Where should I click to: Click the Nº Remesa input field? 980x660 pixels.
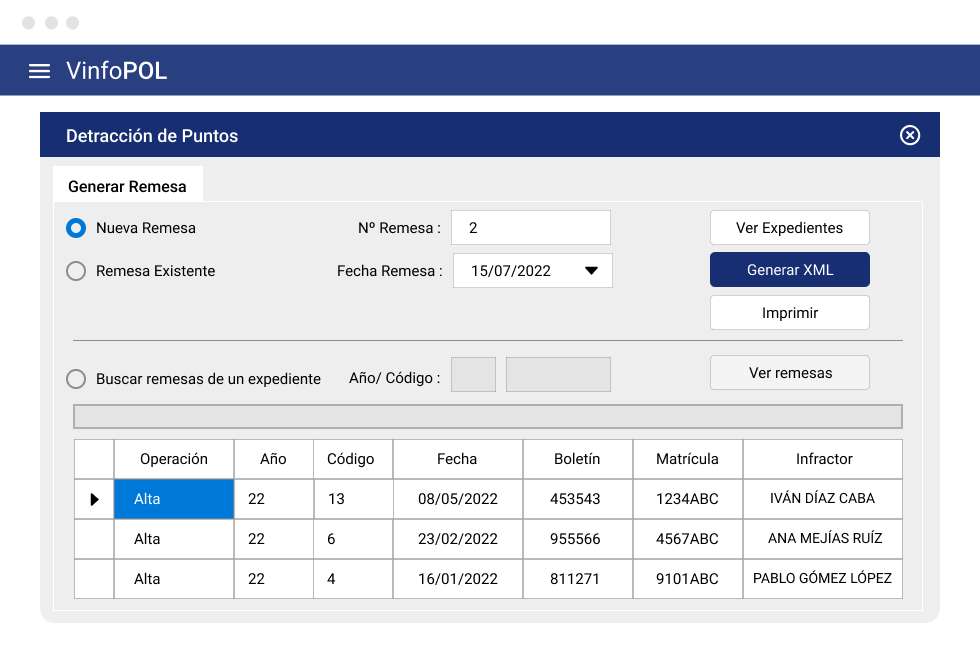point(531,228)
